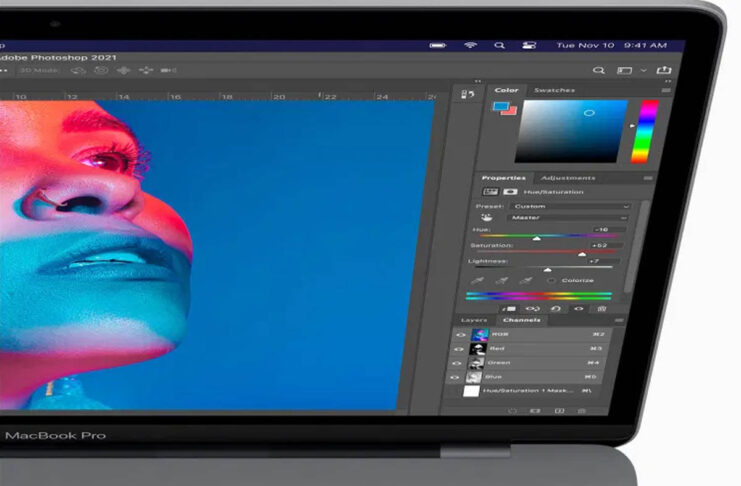Toggle visibility of the RGB channel
Image resolution: width=741 pixels, height=486 pixels.
pyautogui.click(x=460, y=335)
